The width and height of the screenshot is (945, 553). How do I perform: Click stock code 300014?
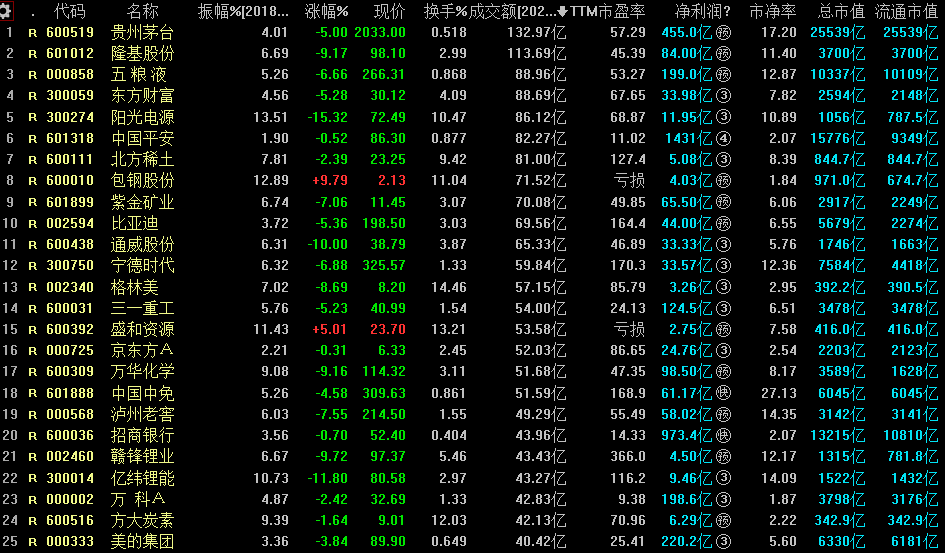point(70,478)
